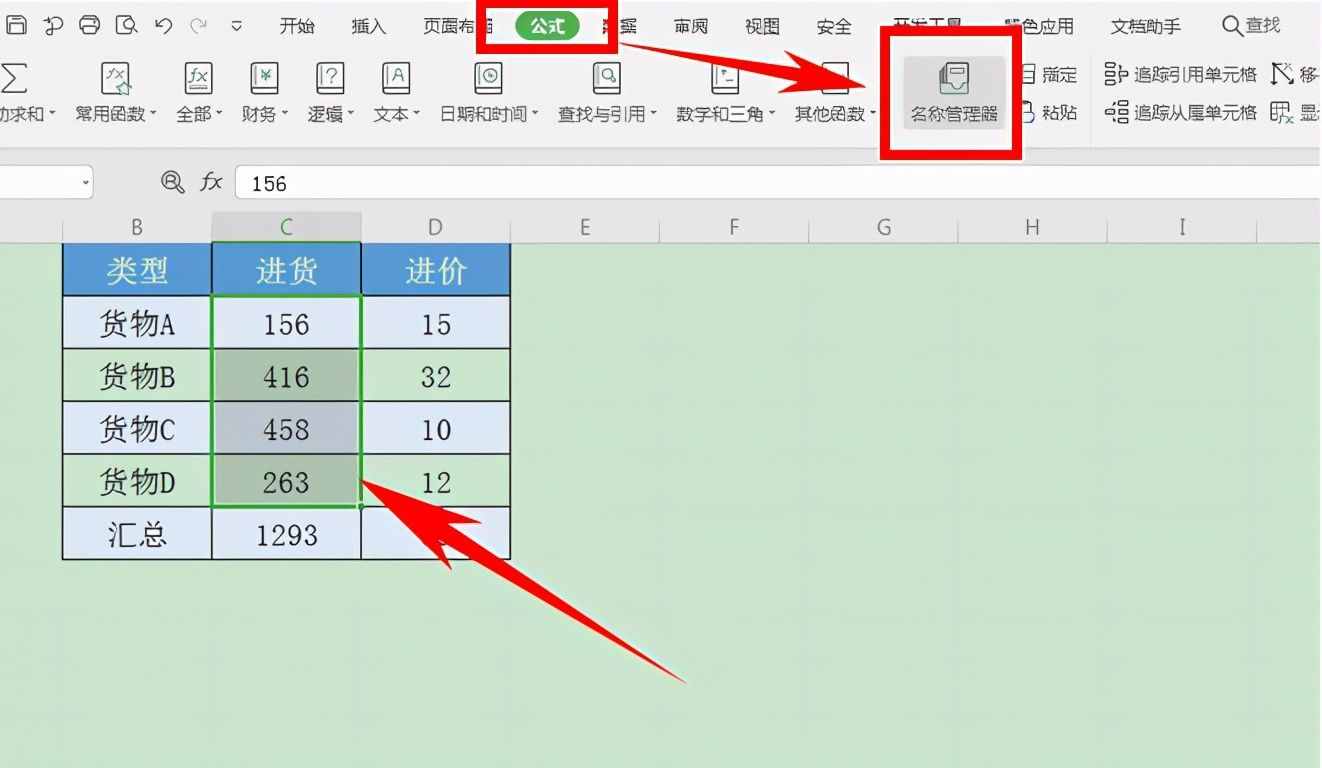Expand the quick access toolbar customize arrow

pos(236,26)
